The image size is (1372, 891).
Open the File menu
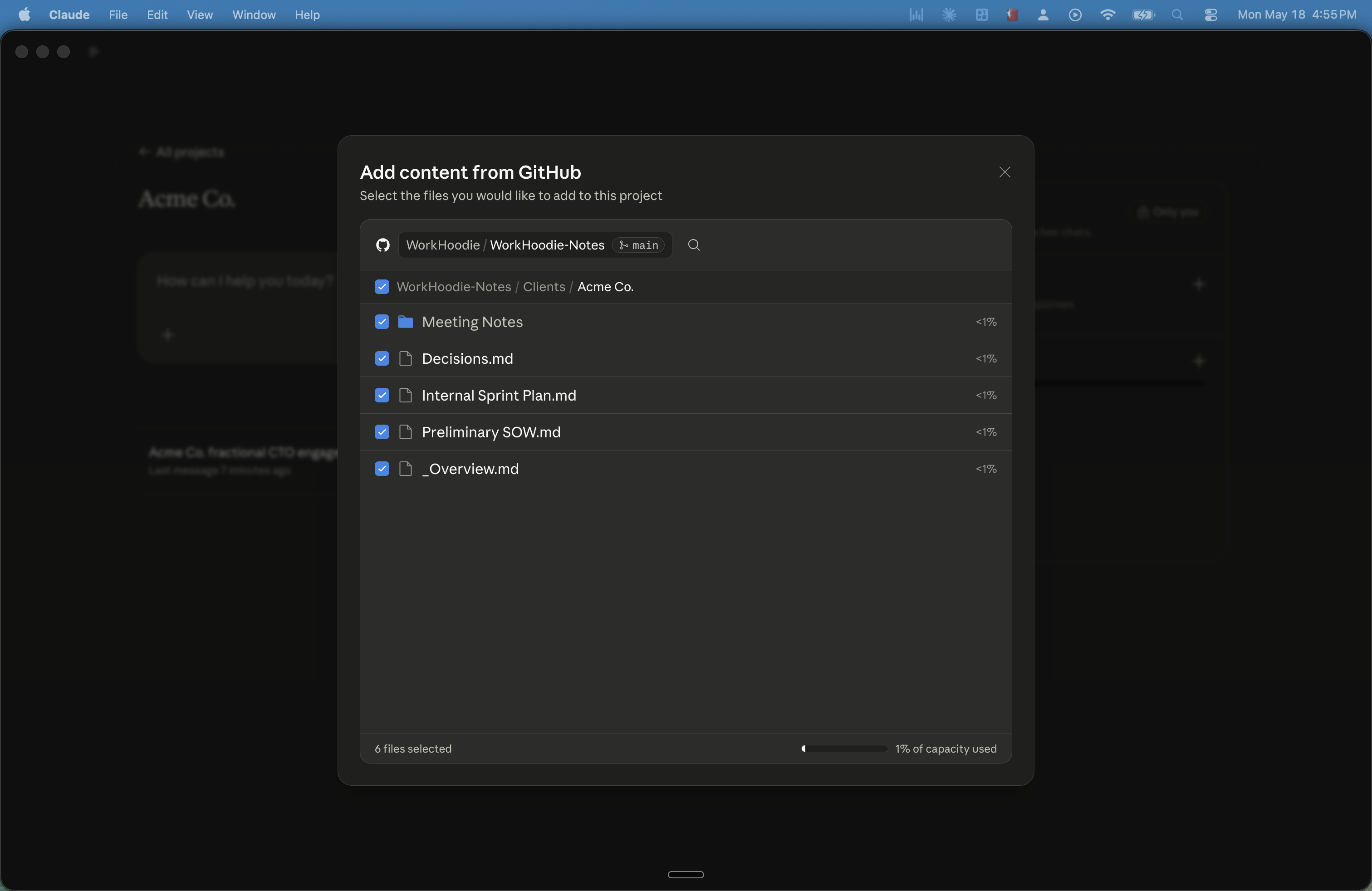tap(118, 15)
